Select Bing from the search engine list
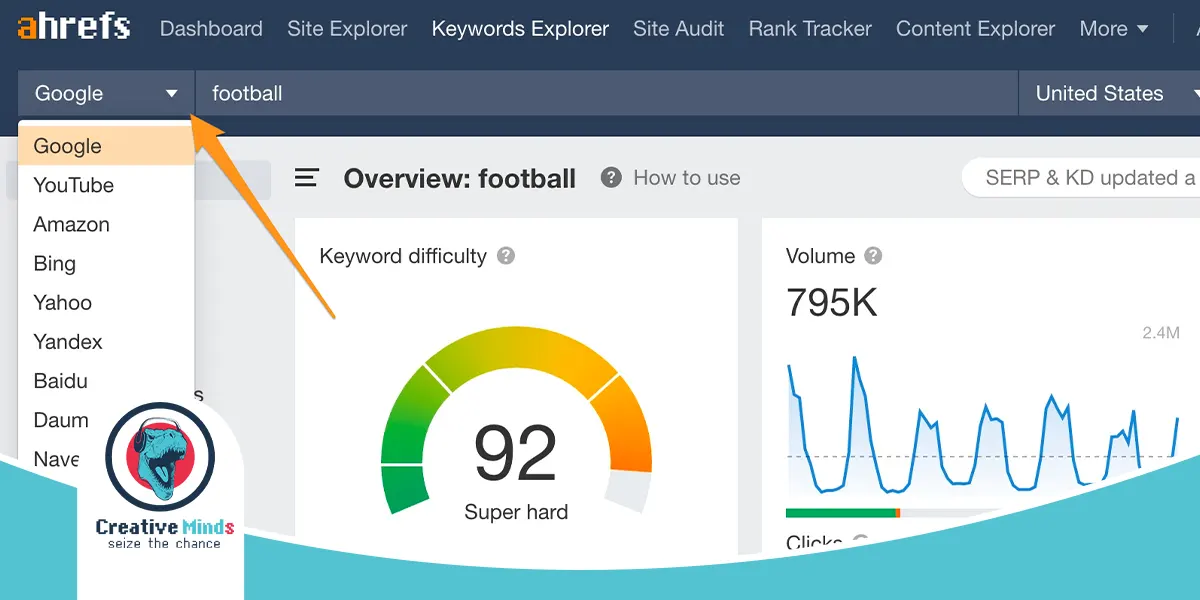 pos(55,263)
